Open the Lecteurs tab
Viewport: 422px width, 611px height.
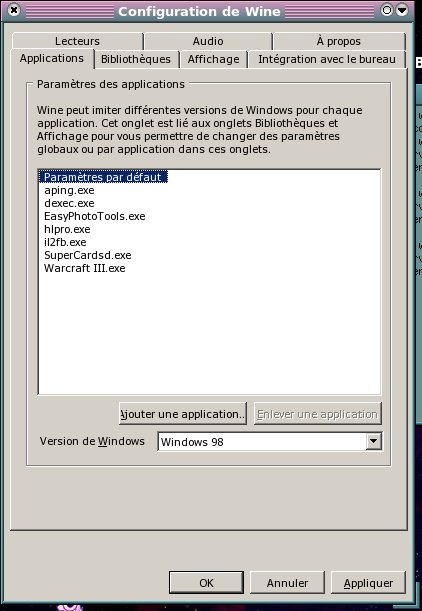click(x=77, y=41)
